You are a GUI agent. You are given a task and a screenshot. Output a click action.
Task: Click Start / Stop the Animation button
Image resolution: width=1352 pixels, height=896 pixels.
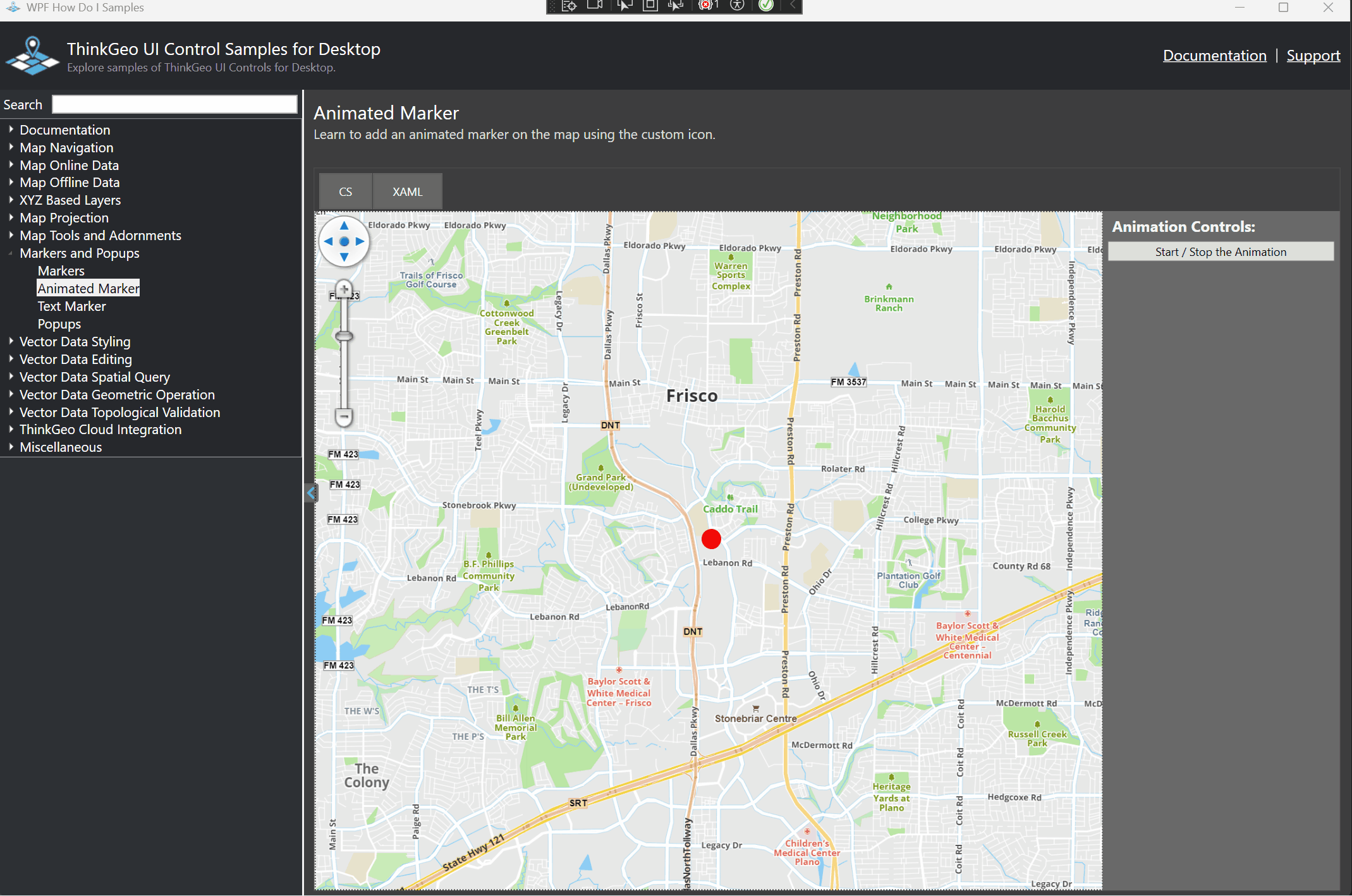coord(1220,251)
